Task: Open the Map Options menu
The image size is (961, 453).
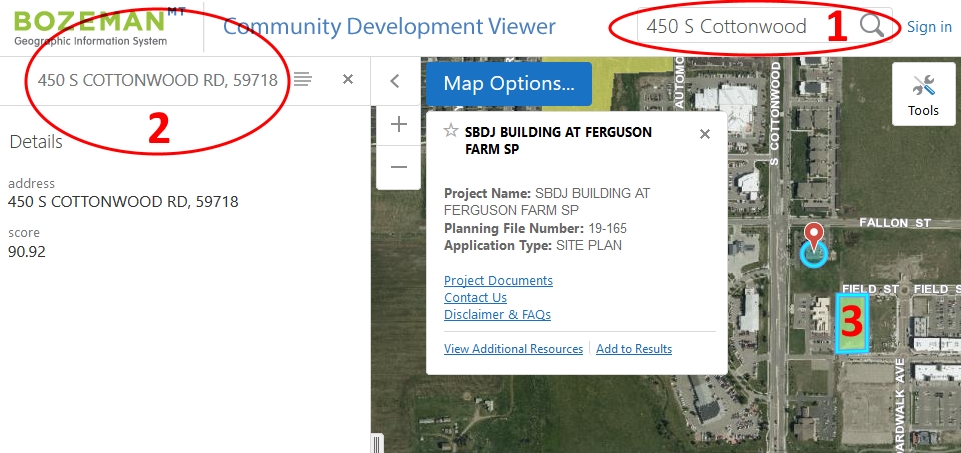Action: coord(508,83)
